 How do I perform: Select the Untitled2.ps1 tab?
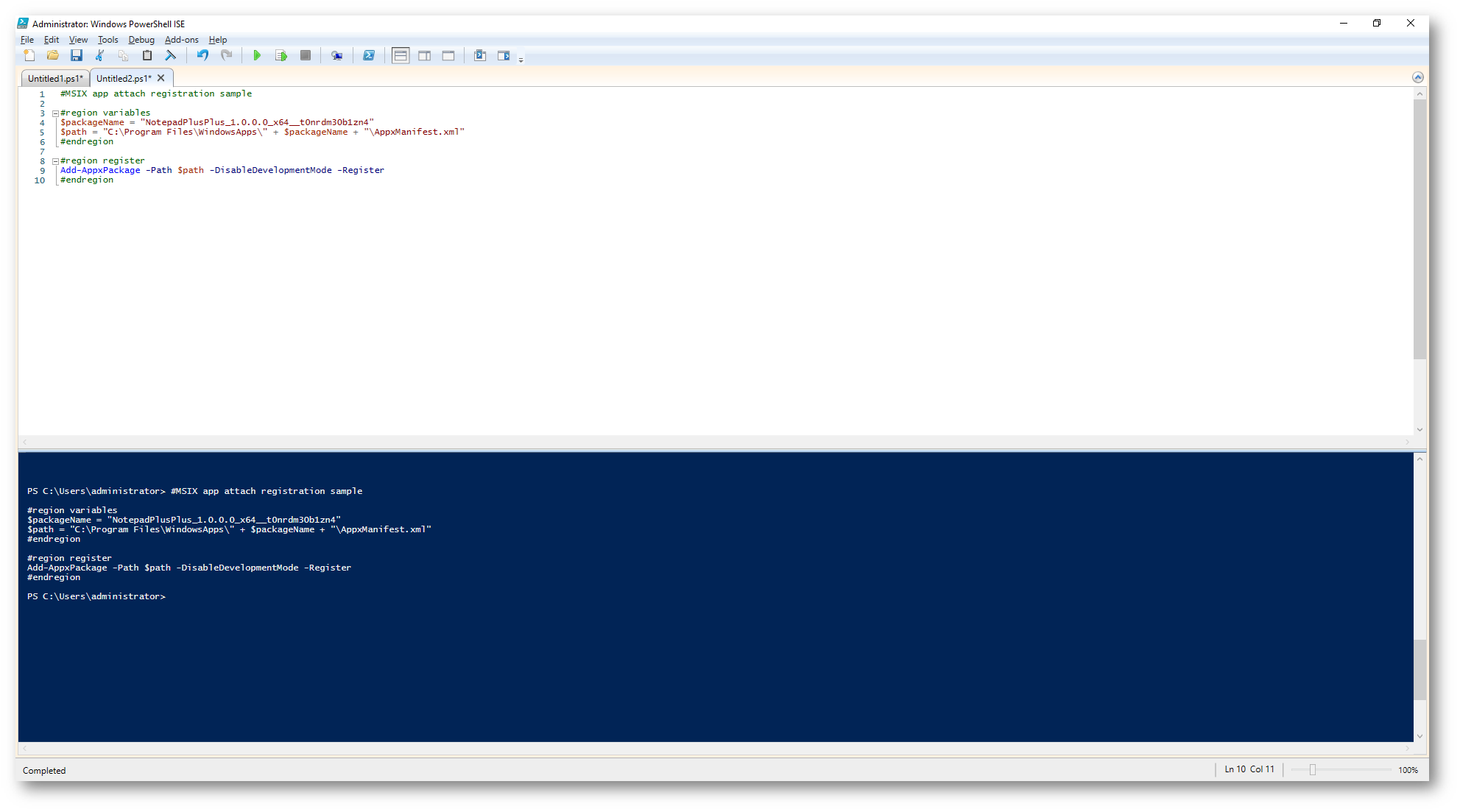(x=124, y=78)
